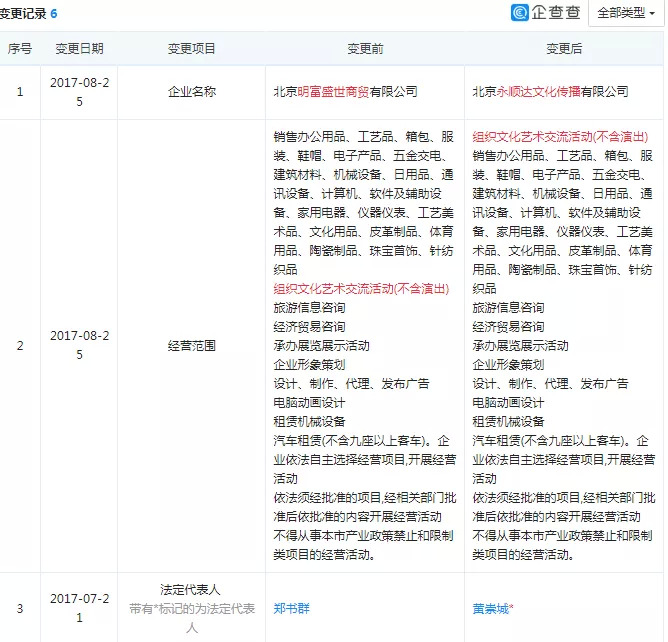Open 郑书群 legal representative link
668x642 pixels.
click(292, 607)
